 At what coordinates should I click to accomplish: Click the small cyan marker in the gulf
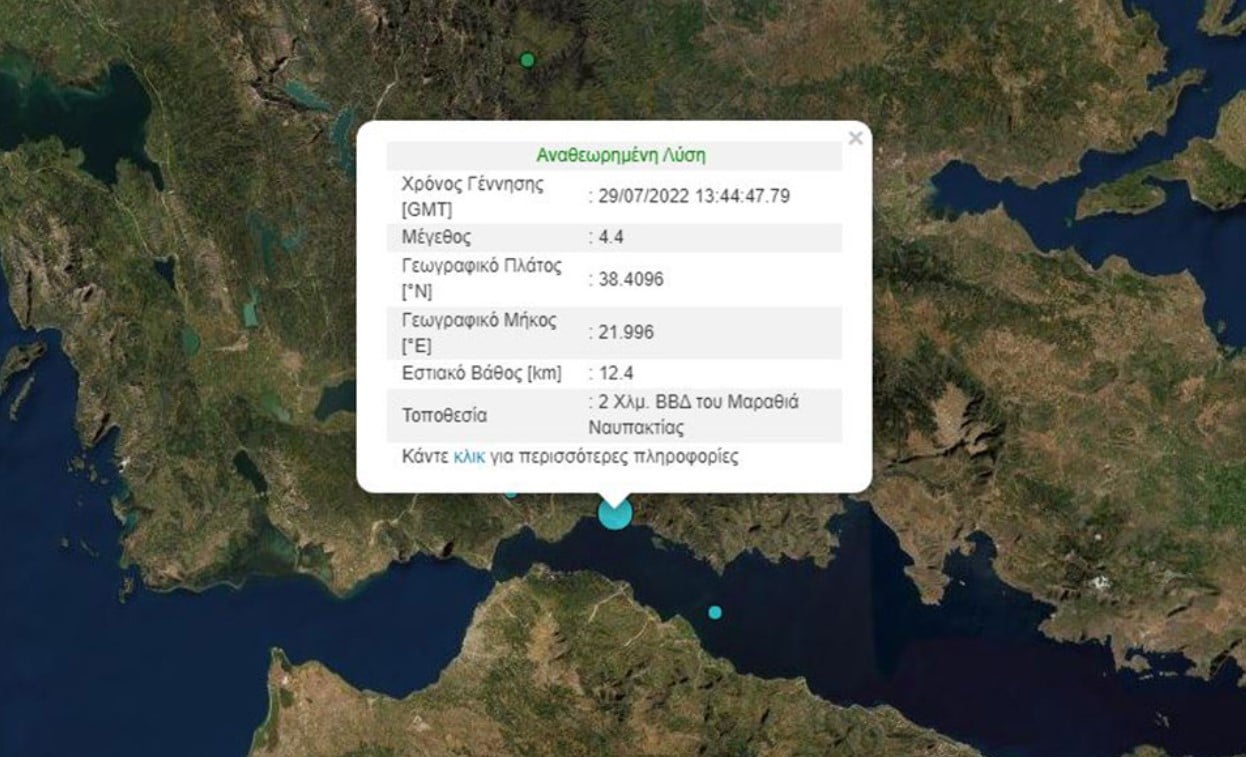tap(715, 612)
